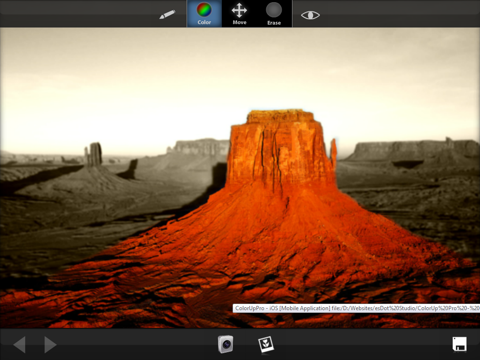Image resolution: width=480 pixels, height=360 pixels.
Task: Open the camera to take a photo
Action: coord(226,344)
